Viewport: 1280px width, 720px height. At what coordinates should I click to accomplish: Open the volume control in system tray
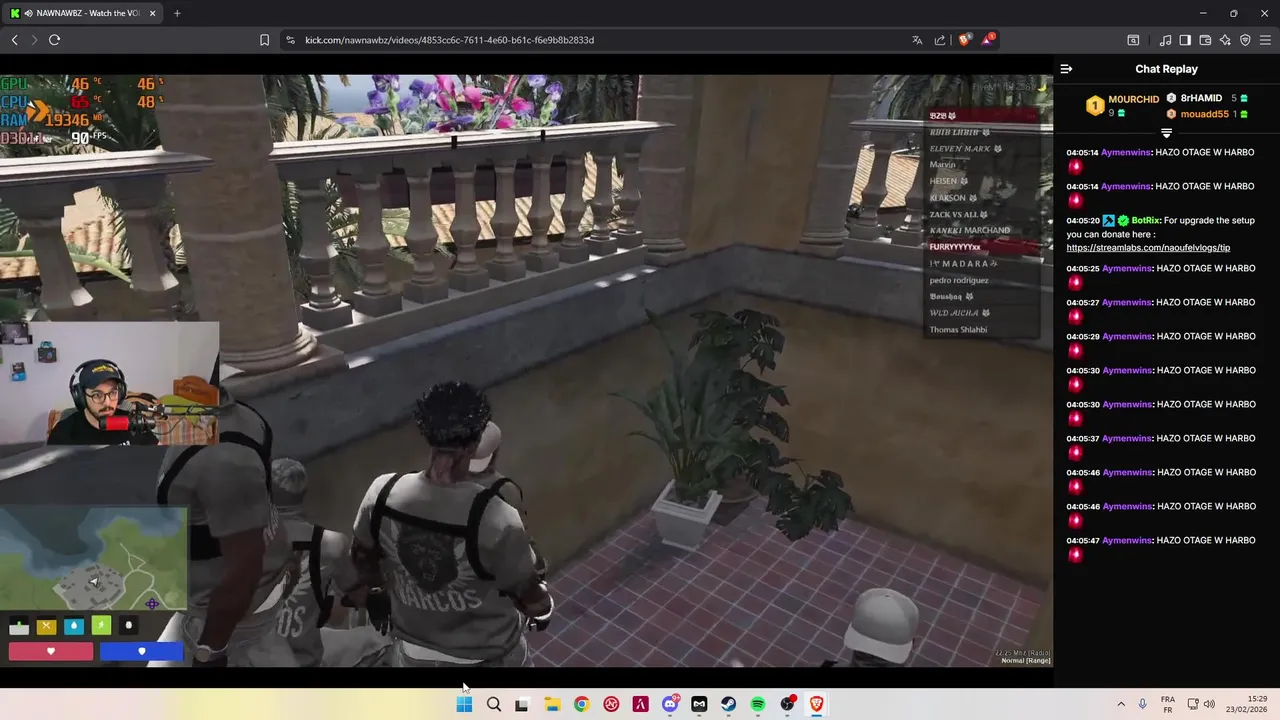pyautogui.click(x=1208, y=705)
